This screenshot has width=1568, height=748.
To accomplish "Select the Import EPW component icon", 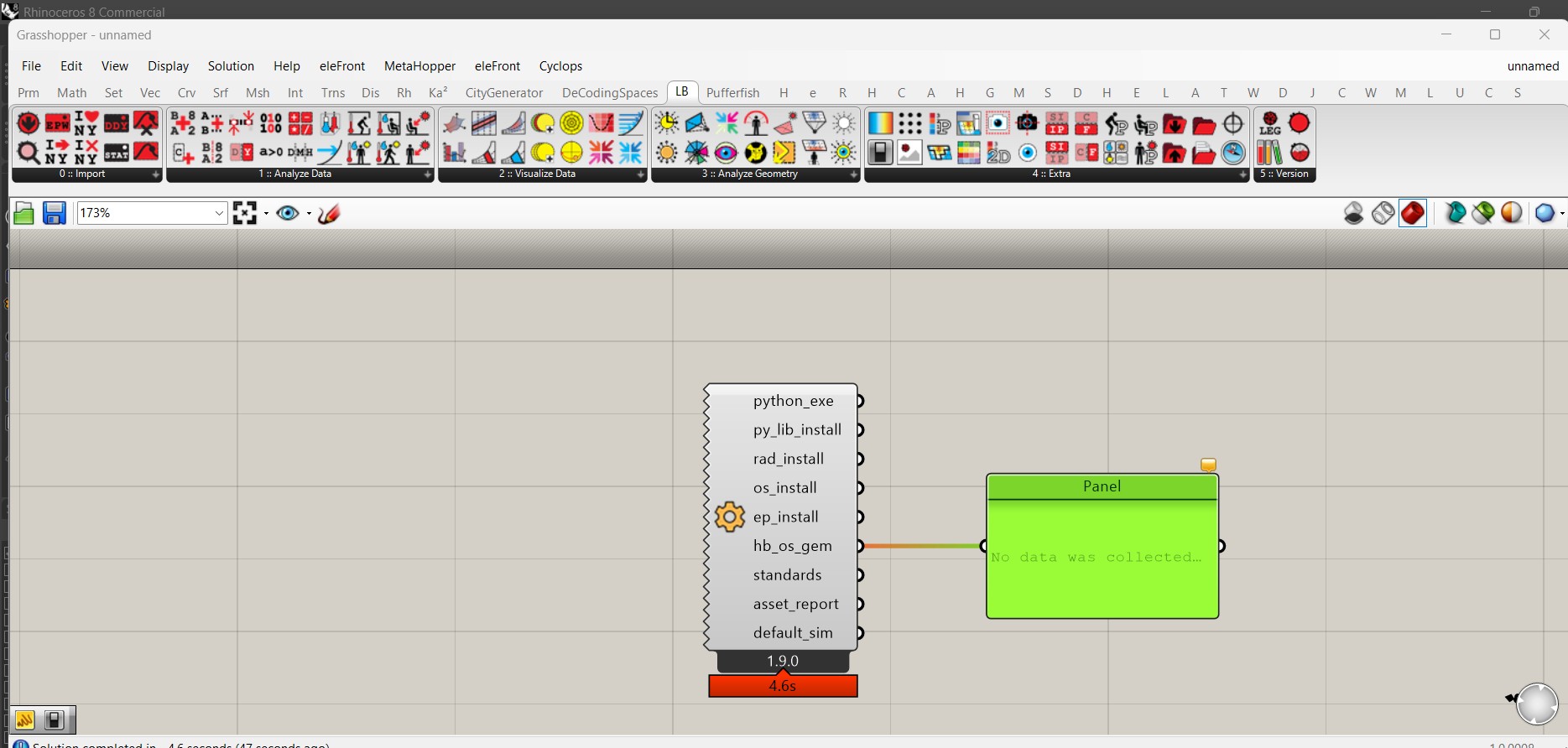I will (x=57, y=123).
